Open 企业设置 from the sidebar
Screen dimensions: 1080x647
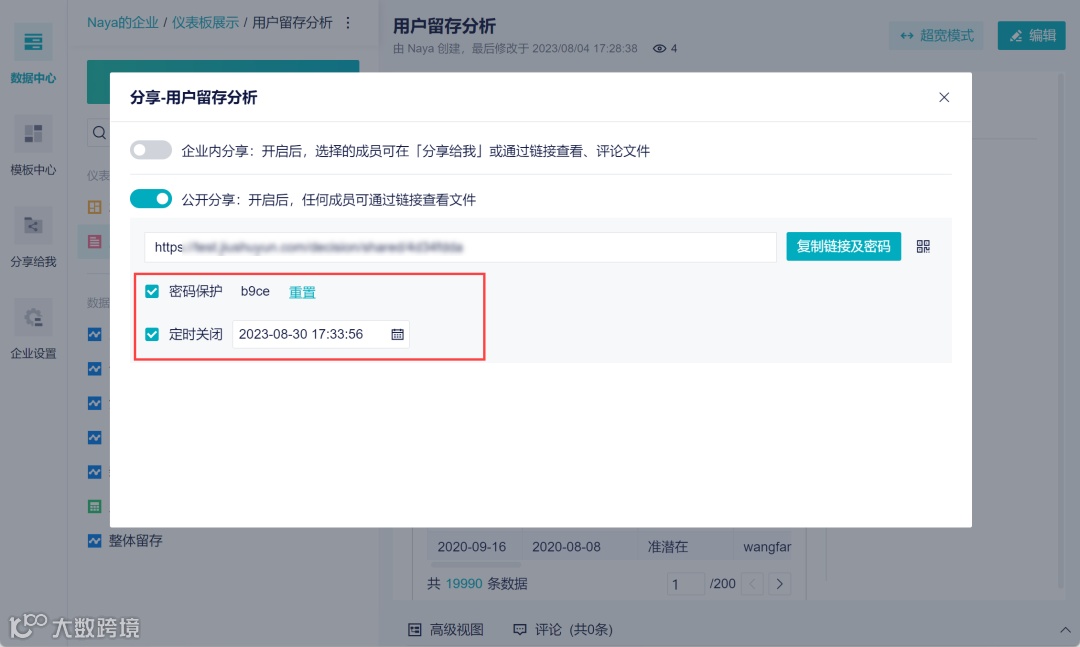[33, 330]
